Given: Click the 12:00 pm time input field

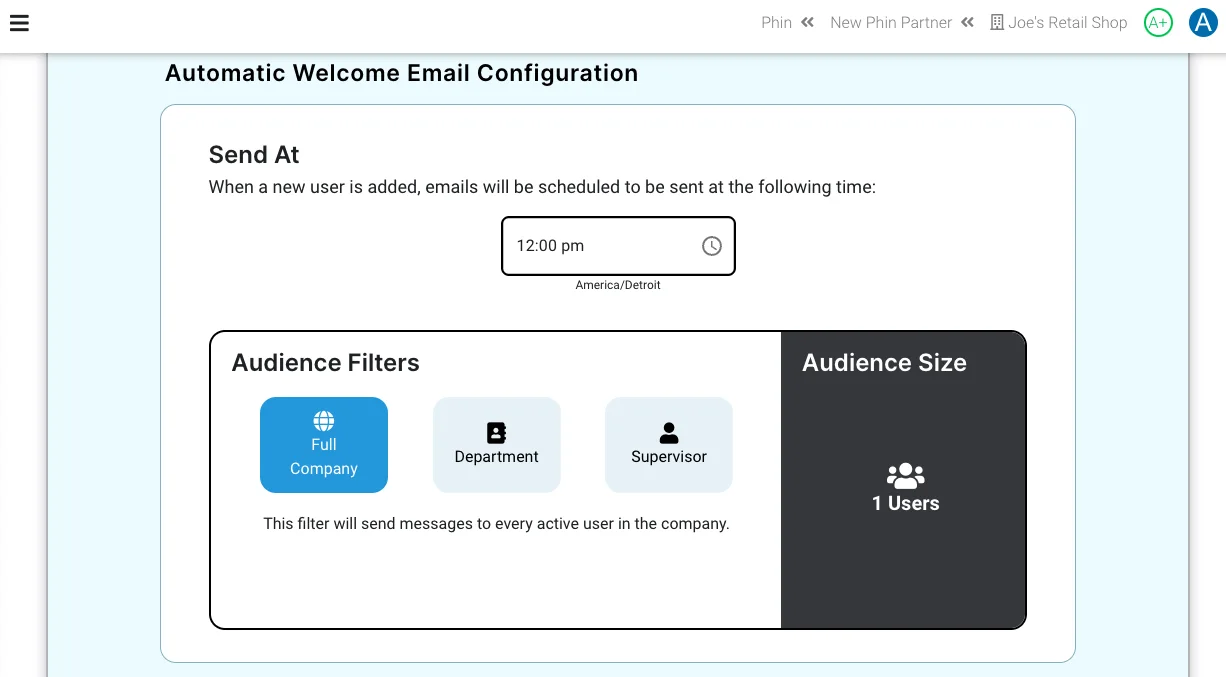Looking at the screenshot, I should point(618,246).
